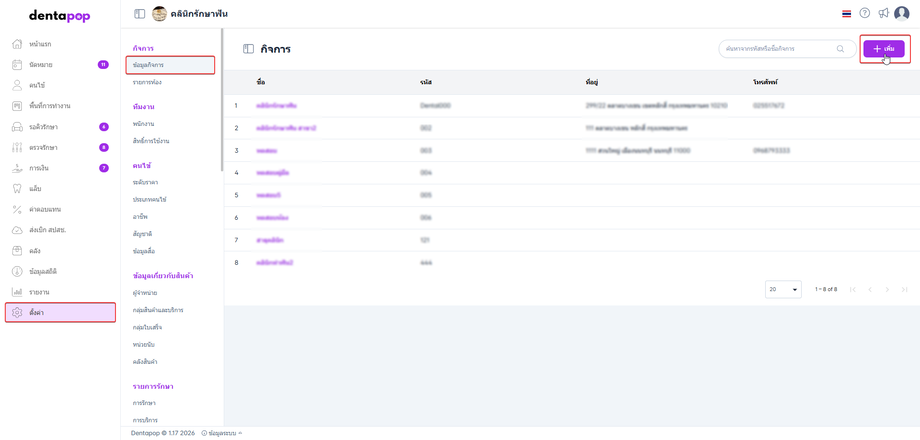The width and height of the screenshot is (920, 440).
Task: Open ค่าตอบแทน percent icon
Action: (17, 209)
